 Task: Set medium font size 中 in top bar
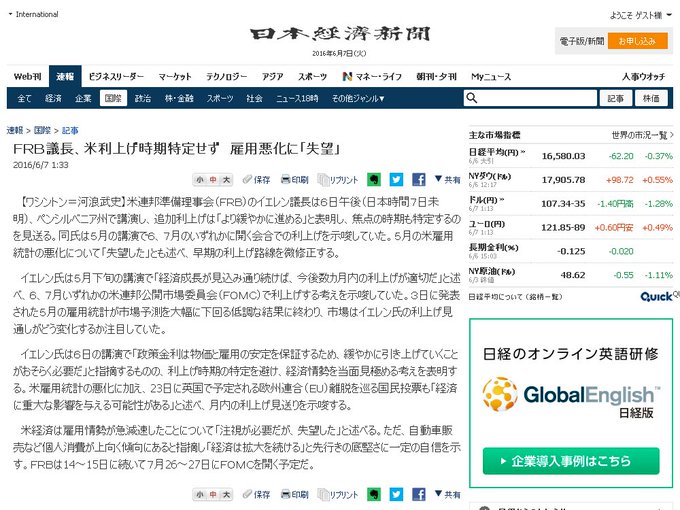coord(213,180)
